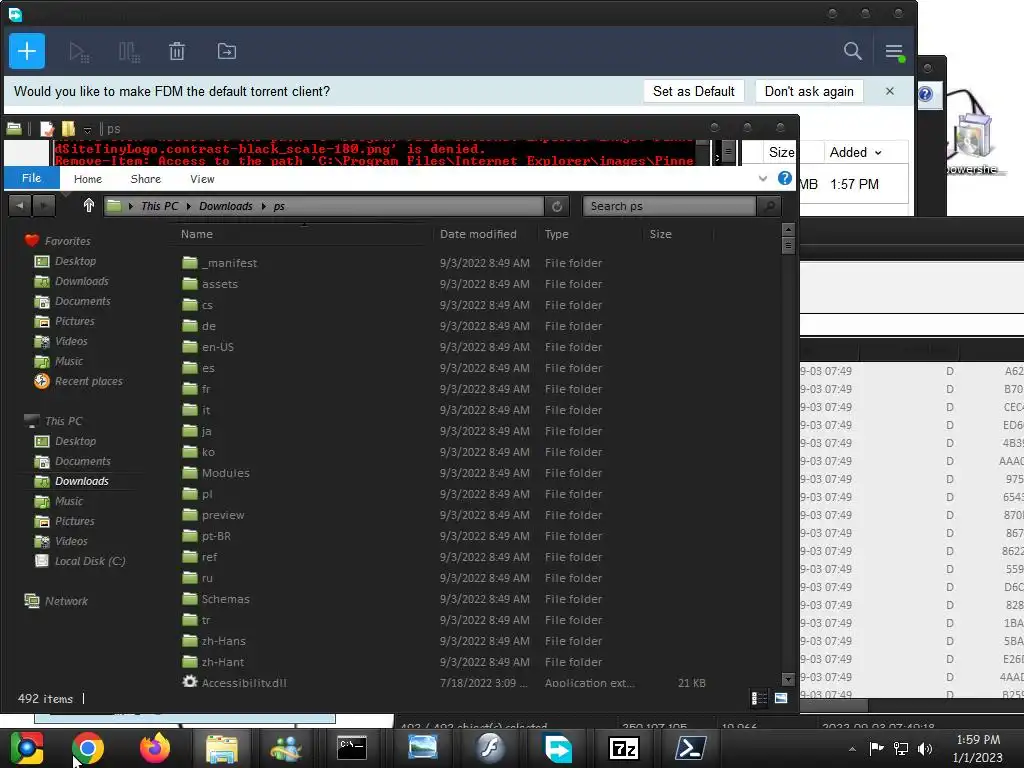Open File Explorer taskbar icon
1024x768 pixels.
(221, 748)
